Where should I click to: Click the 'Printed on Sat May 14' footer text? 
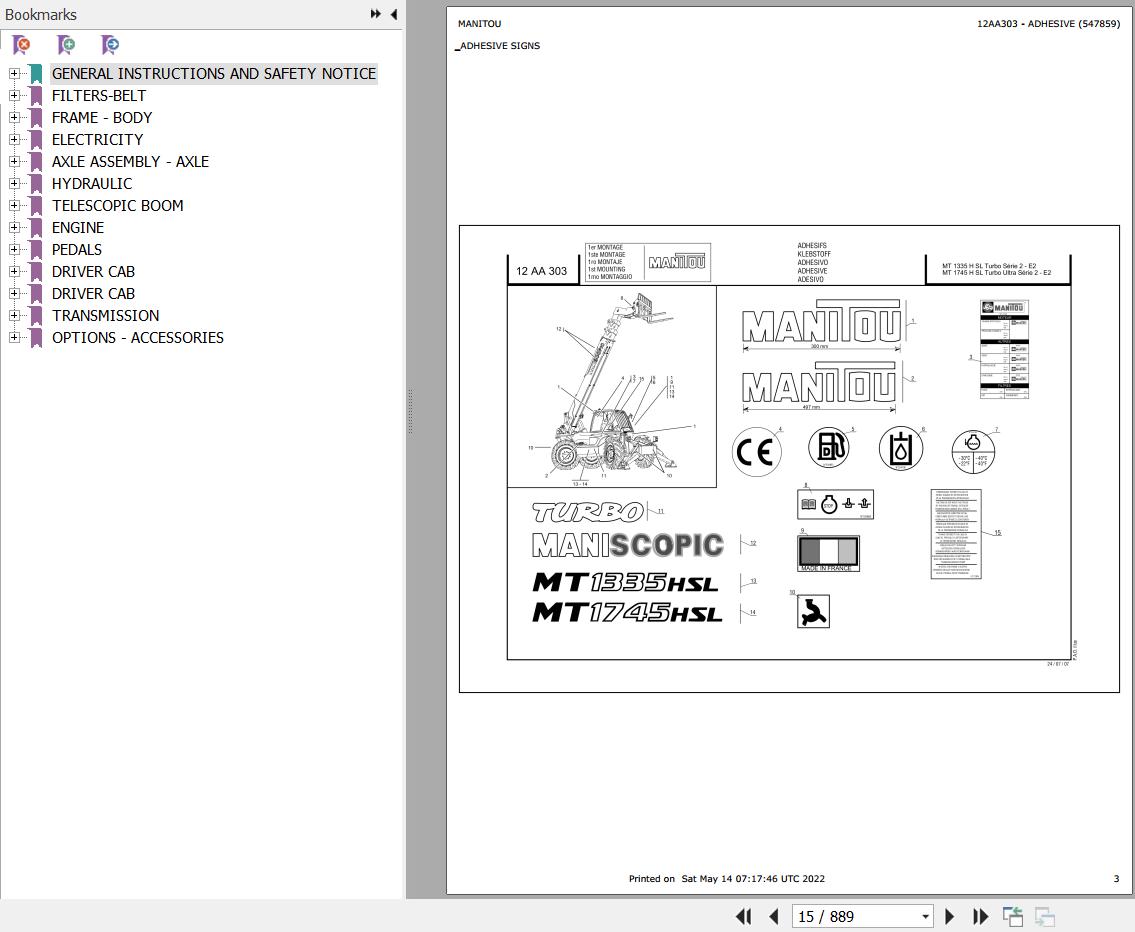coord(727,878)
